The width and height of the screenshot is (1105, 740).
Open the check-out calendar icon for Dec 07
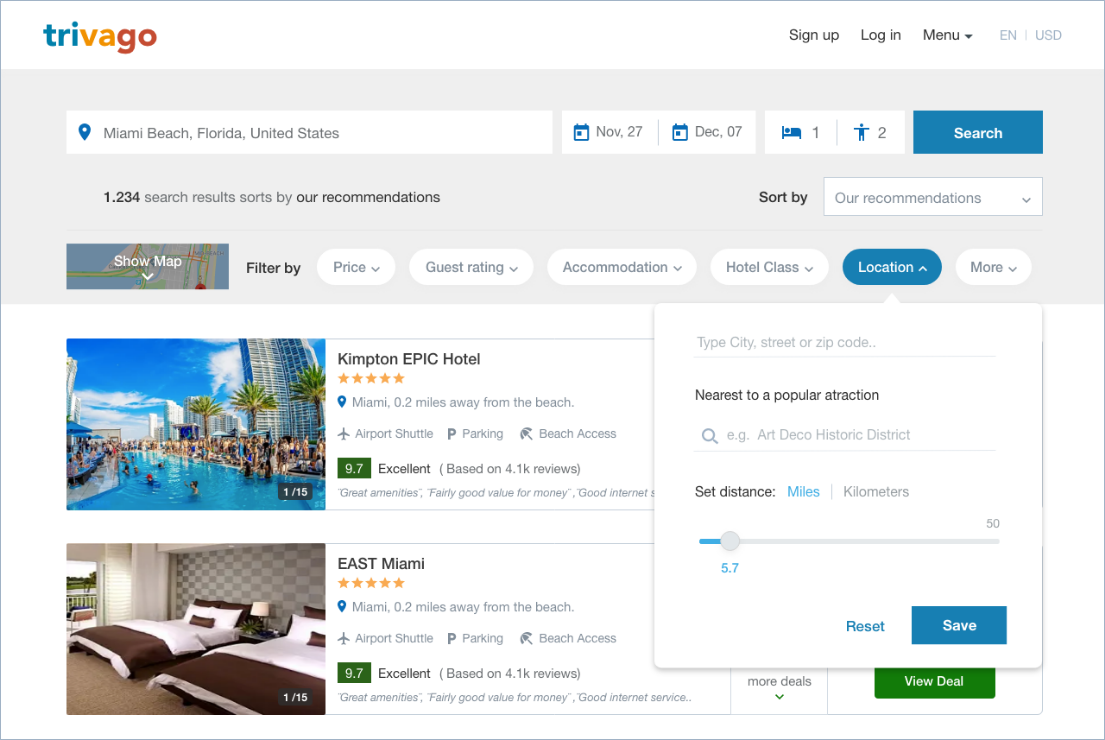679,132
